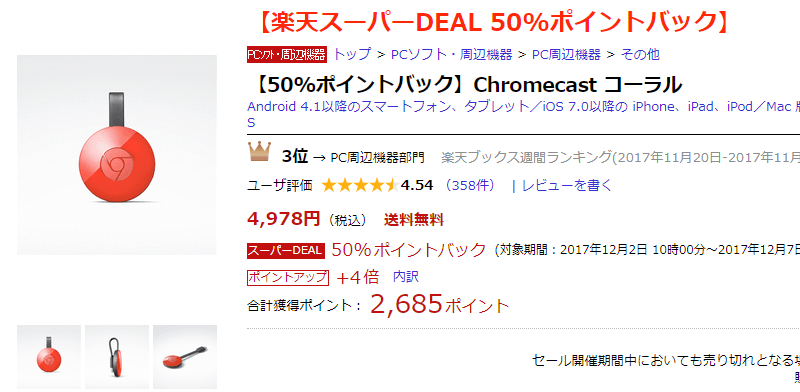Show the 内訳 points breakdown
This screenshot has height=392, width=800.
click(x=406, y=277)
